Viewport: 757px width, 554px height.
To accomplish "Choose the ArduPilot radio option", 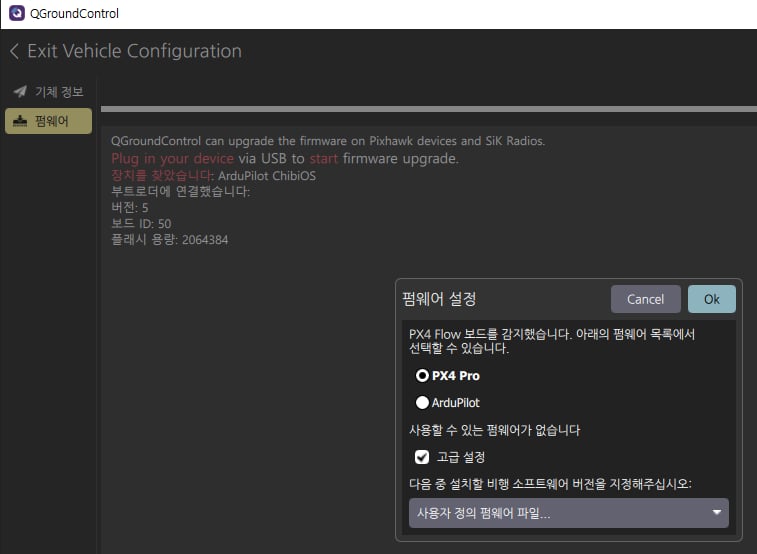I will click(x=422, y=403).
